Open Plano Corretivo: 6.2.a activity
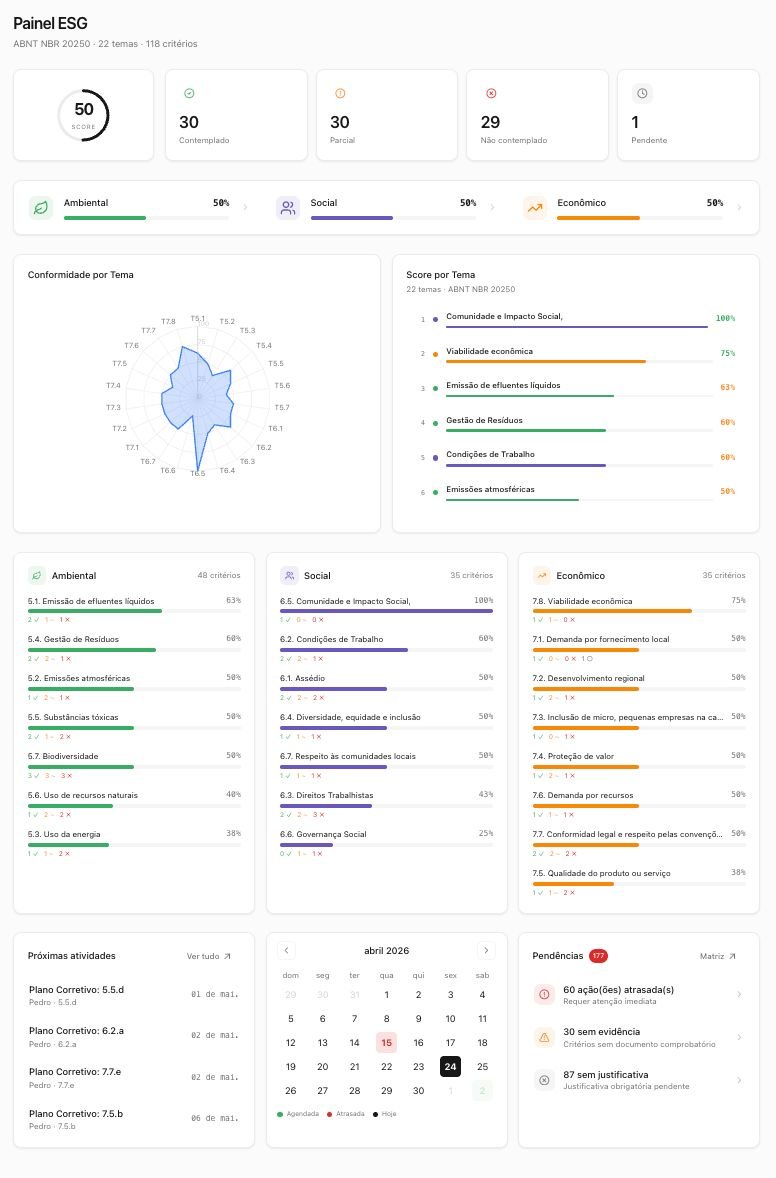Image resolution: width=776 pixels, height=1178 pixels. pos(134,1037)
